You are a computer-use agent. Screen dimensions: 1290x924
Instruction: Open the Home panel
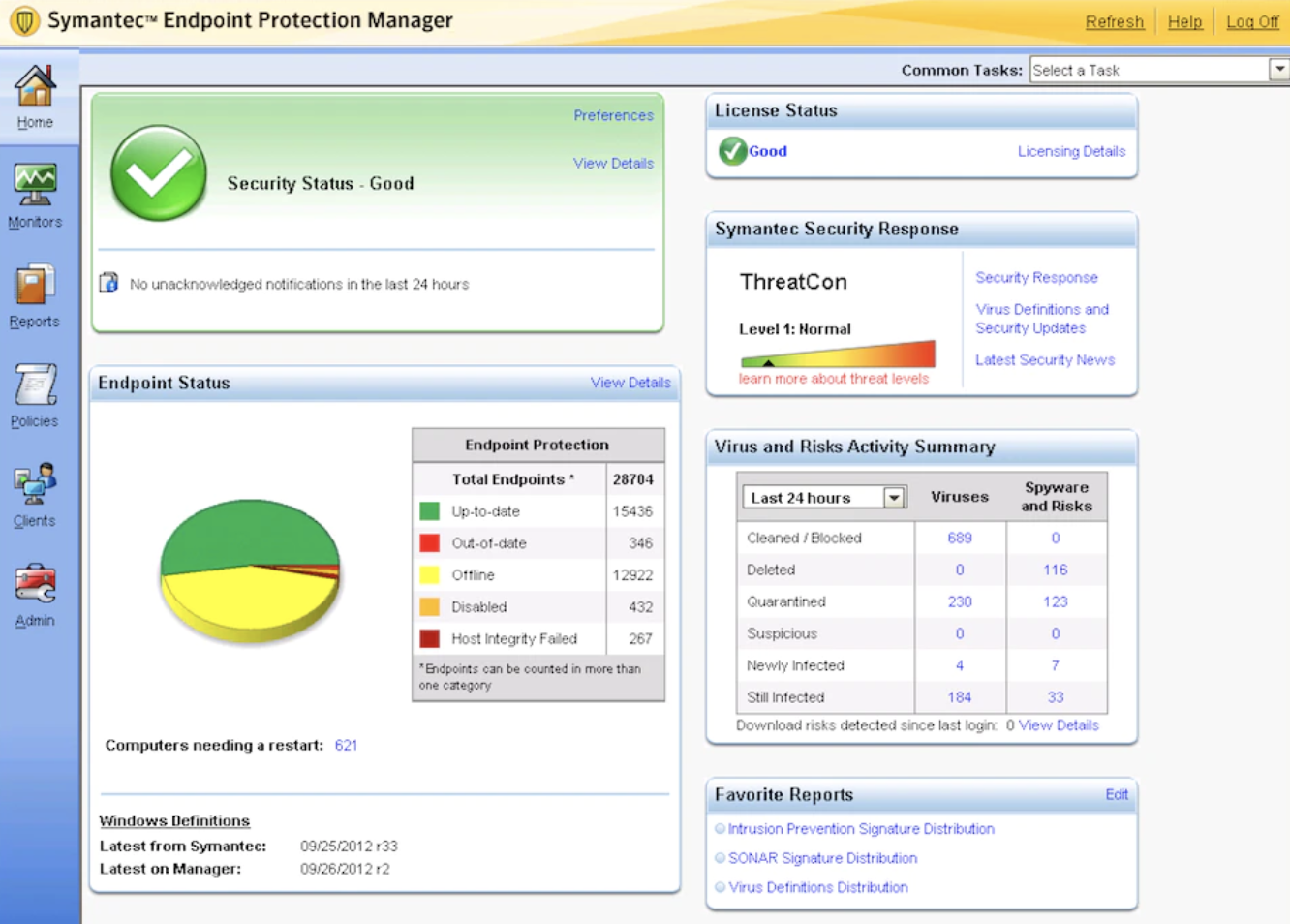[35, 95]
